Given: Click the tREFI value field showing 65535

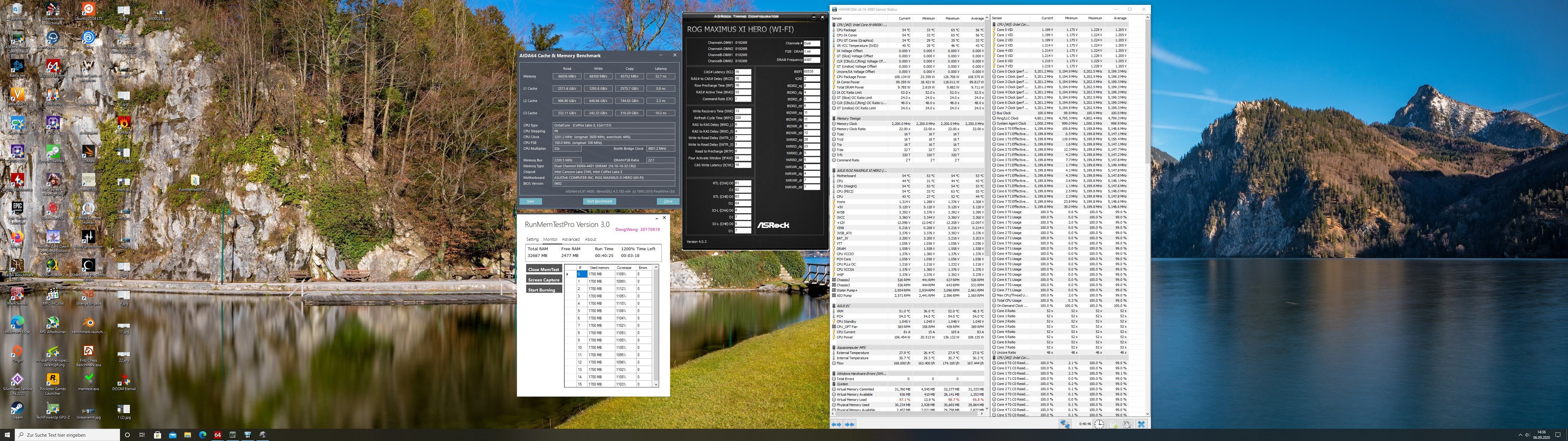Looking at the screenshot, I should pyautogui.click(x=812, y=72).
